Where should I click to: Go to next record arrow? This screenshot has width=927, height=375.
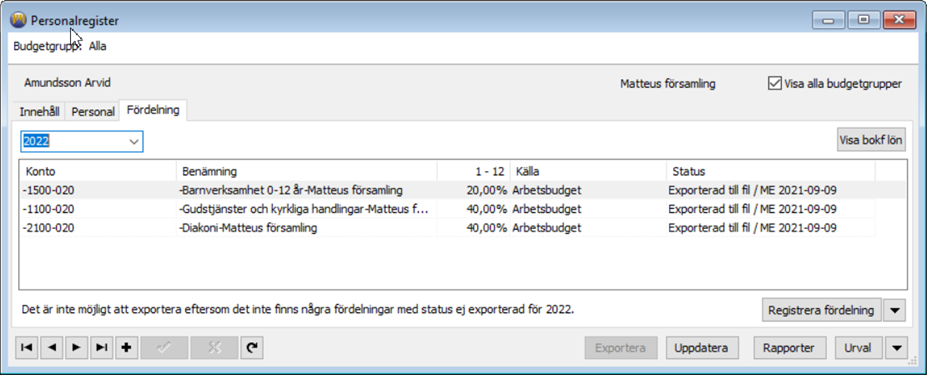76,348
